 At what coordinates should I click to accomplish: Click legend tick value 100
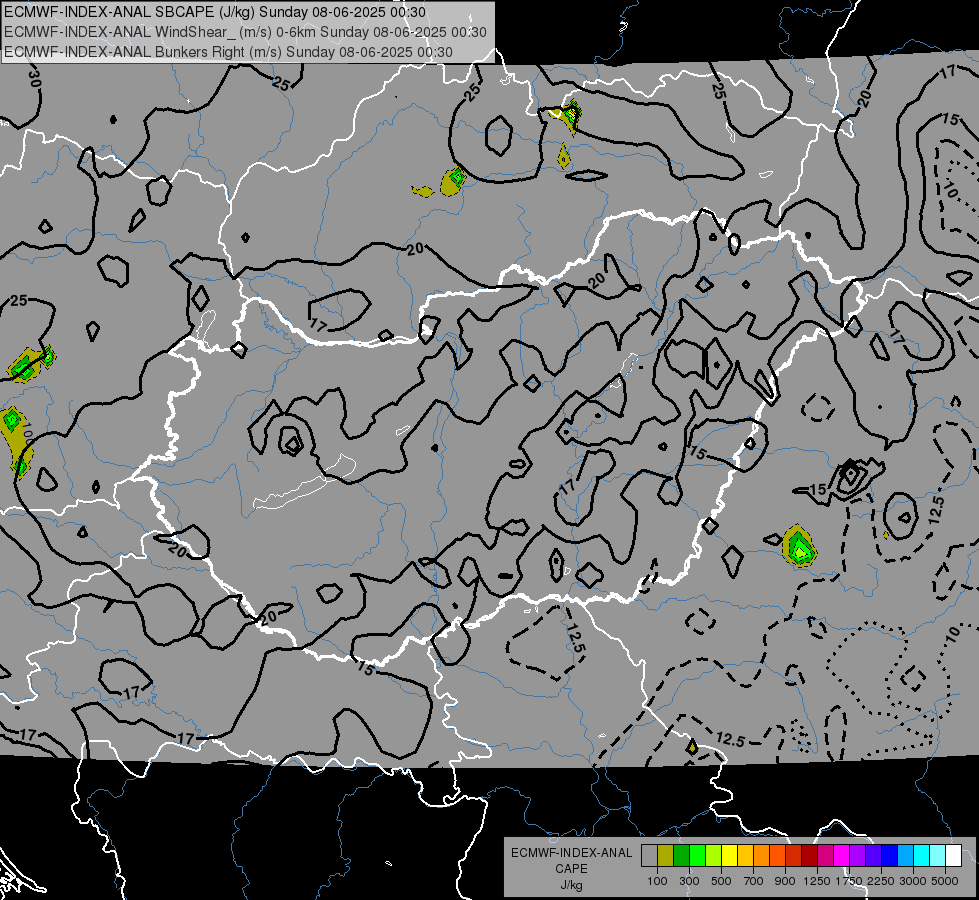point(657,881)
